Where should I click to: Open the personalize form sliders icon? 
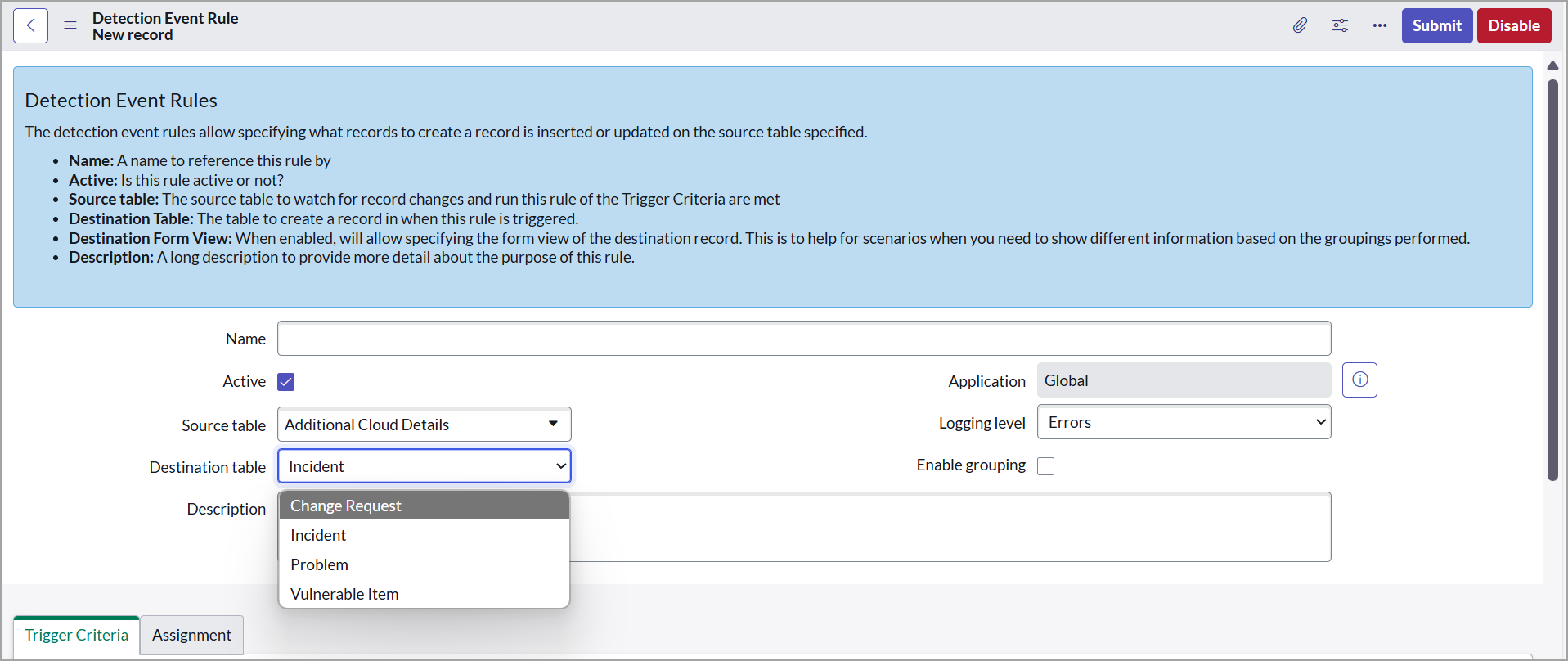[x=1340, y=25]
